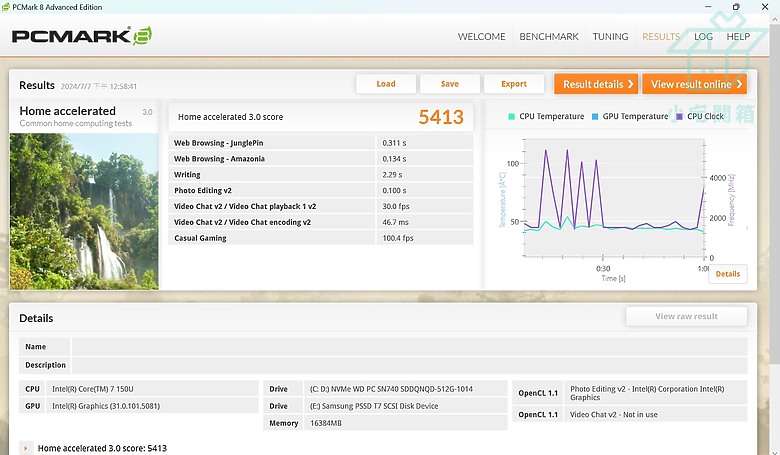This screenshot has width=780, height=455.
Task: Click the PCMark title bar app icon
Action: click(5, 7)
